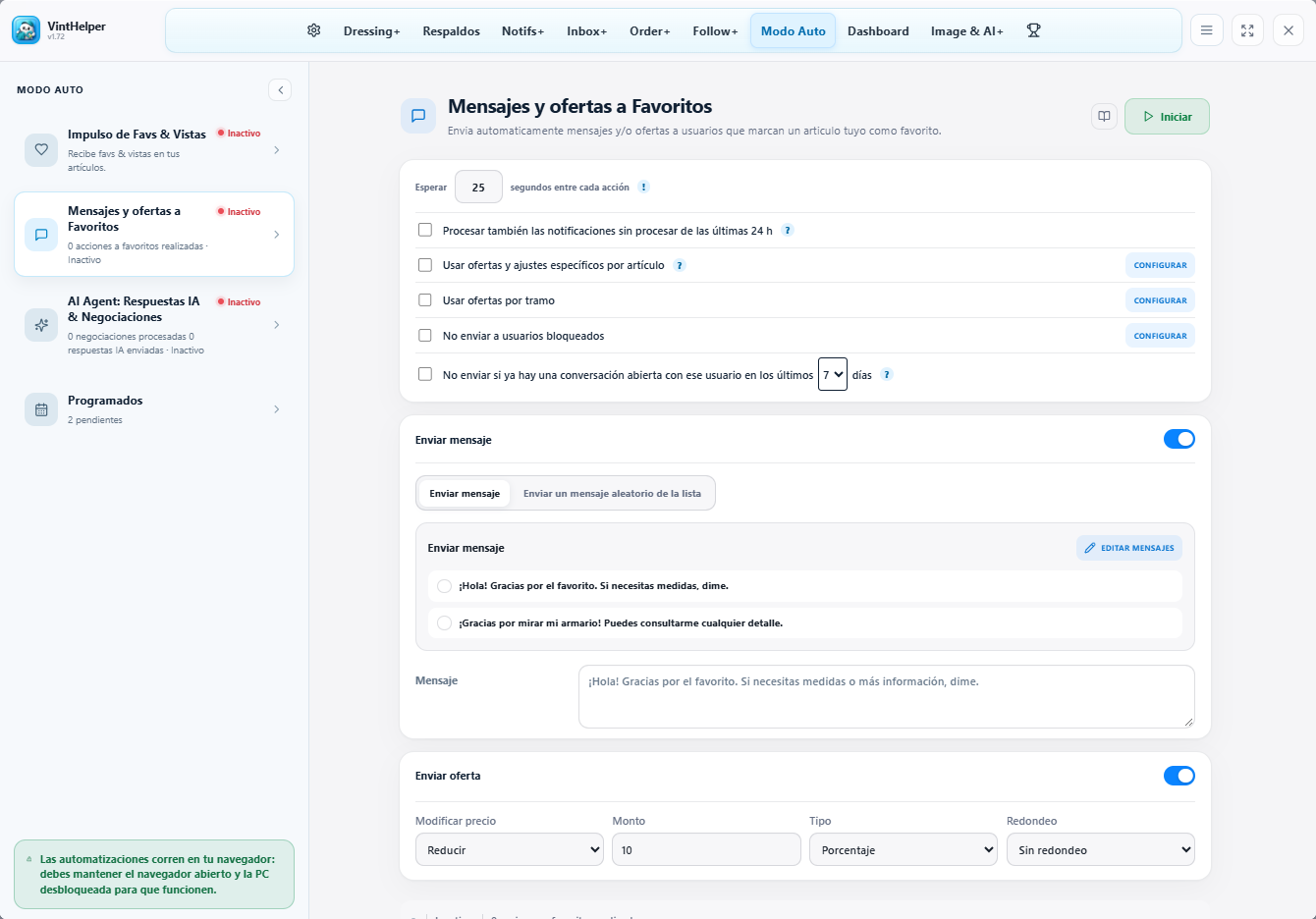Open the hamburger menu icon
Screen dimensions: 1316x919
click(1207, 30)
